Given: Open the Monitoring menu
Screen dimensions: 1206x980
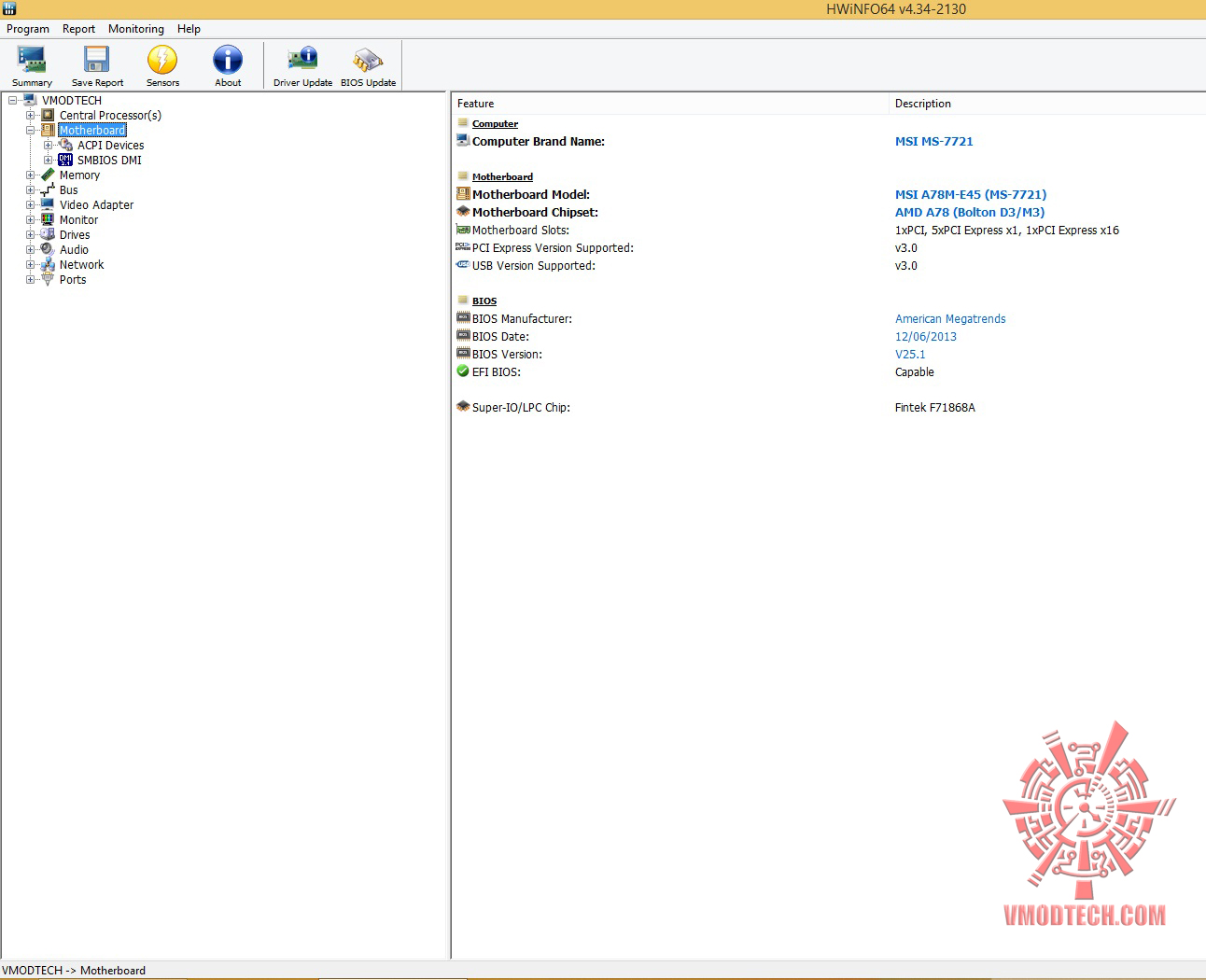Looking at the screenshot, I should [x=136, y=29].
